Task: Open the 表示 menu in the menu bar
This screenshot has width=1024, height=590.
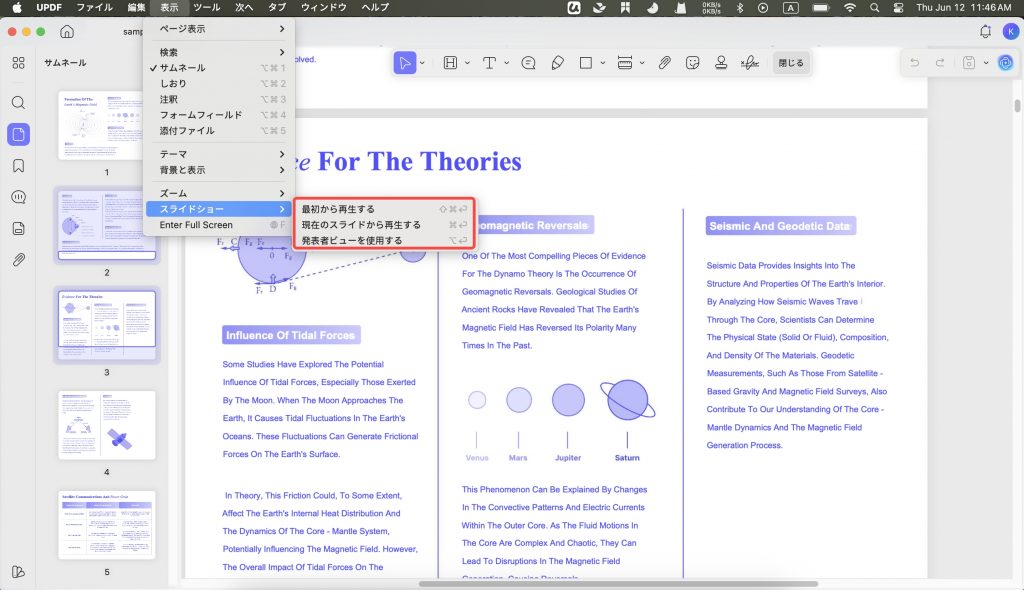Action: [169, 7]
